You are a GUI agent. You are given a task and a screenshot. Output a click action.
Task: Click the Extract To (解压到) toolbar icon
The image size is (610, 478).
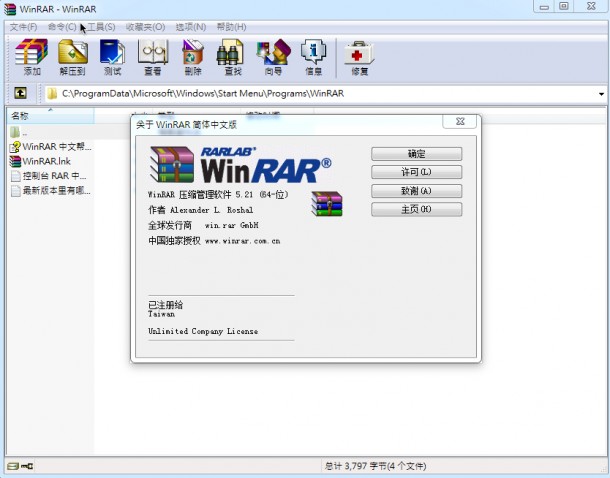[73, 57]
